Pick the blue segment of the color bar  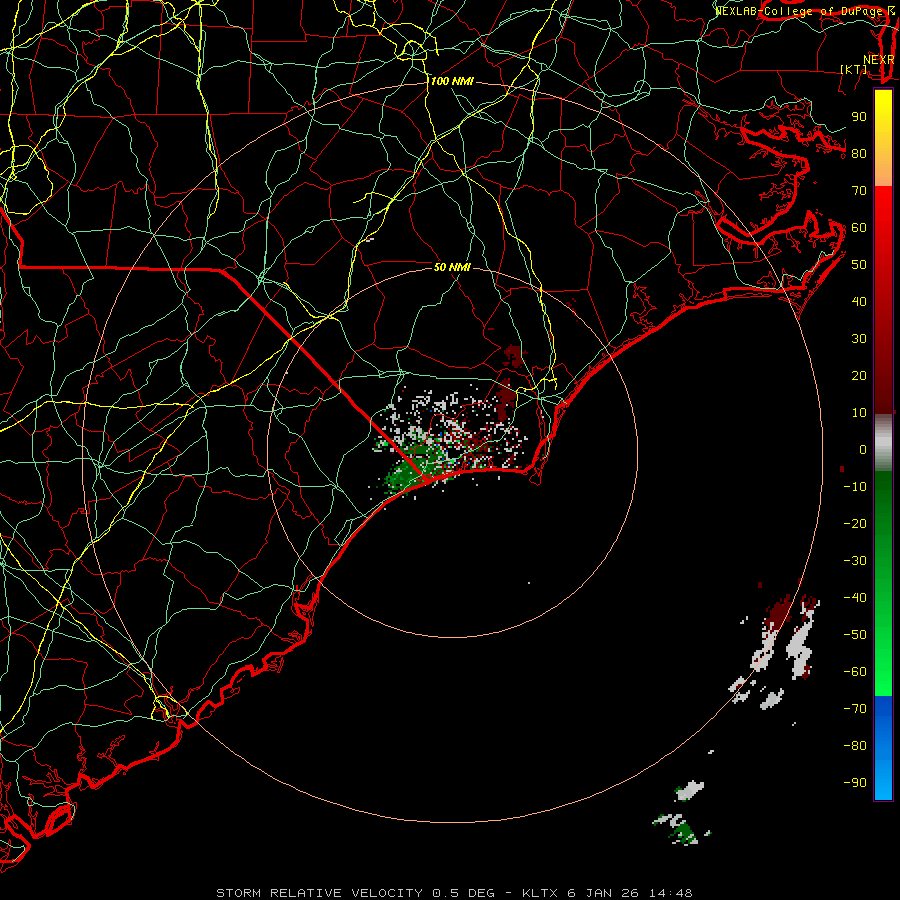(883, 747)
